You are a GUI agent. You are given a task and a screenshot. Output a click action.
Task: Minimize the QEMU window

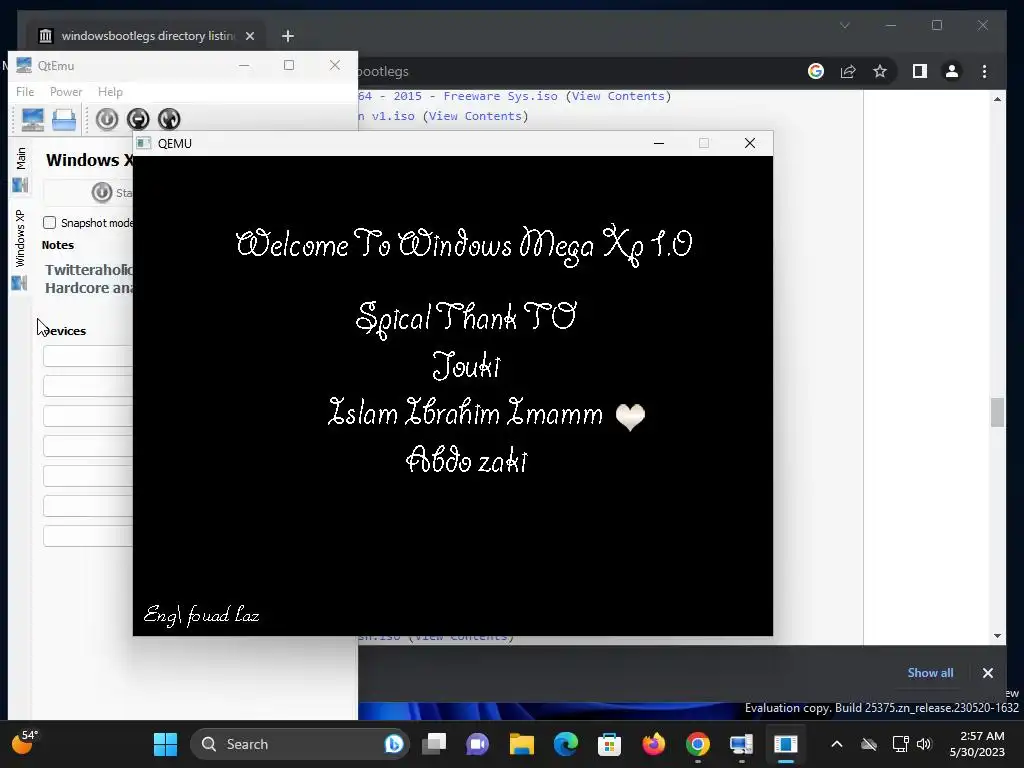point(659,143)
